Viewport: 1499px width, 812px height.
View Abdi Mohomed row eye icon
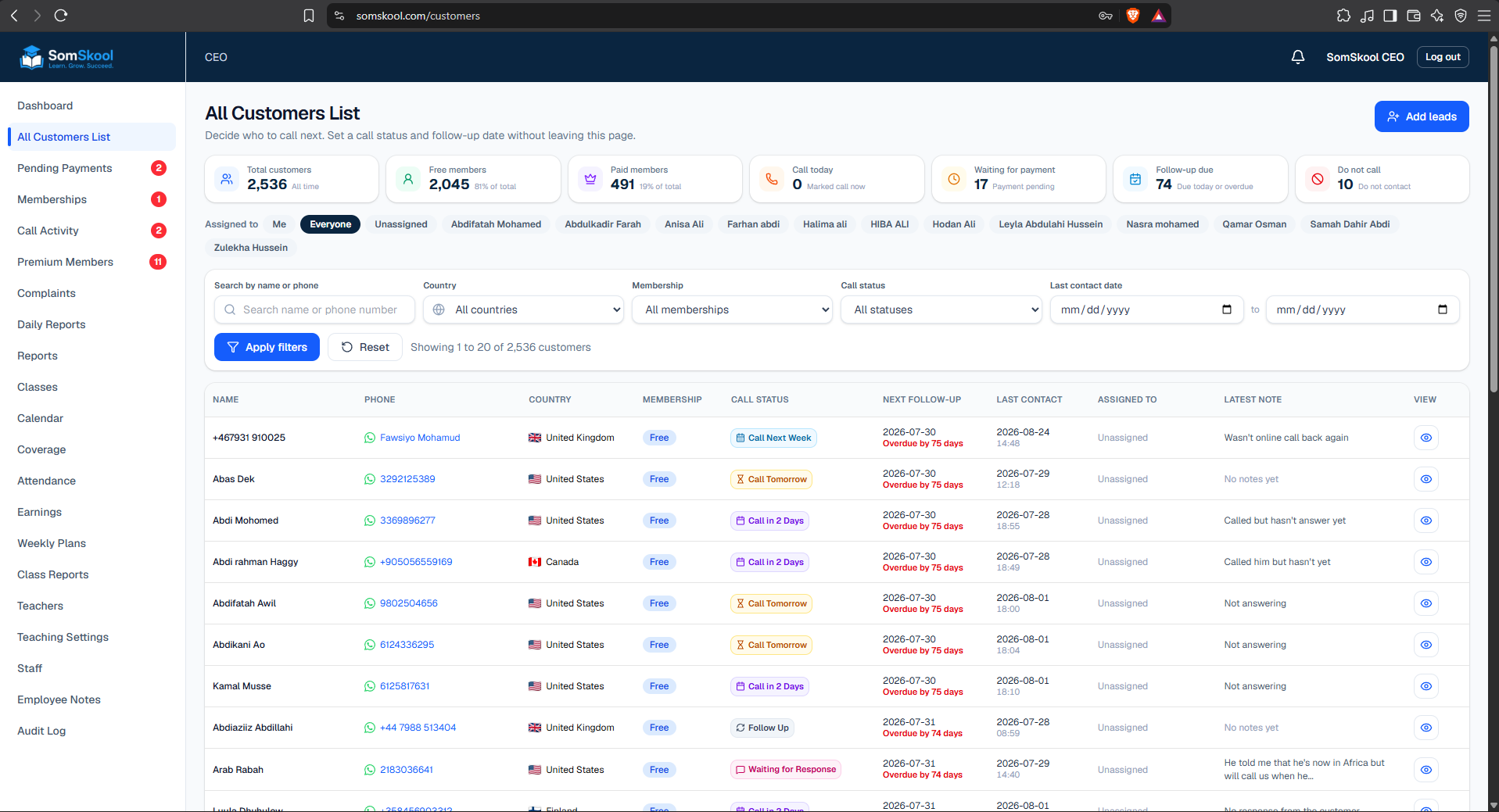coord(1426,520)
